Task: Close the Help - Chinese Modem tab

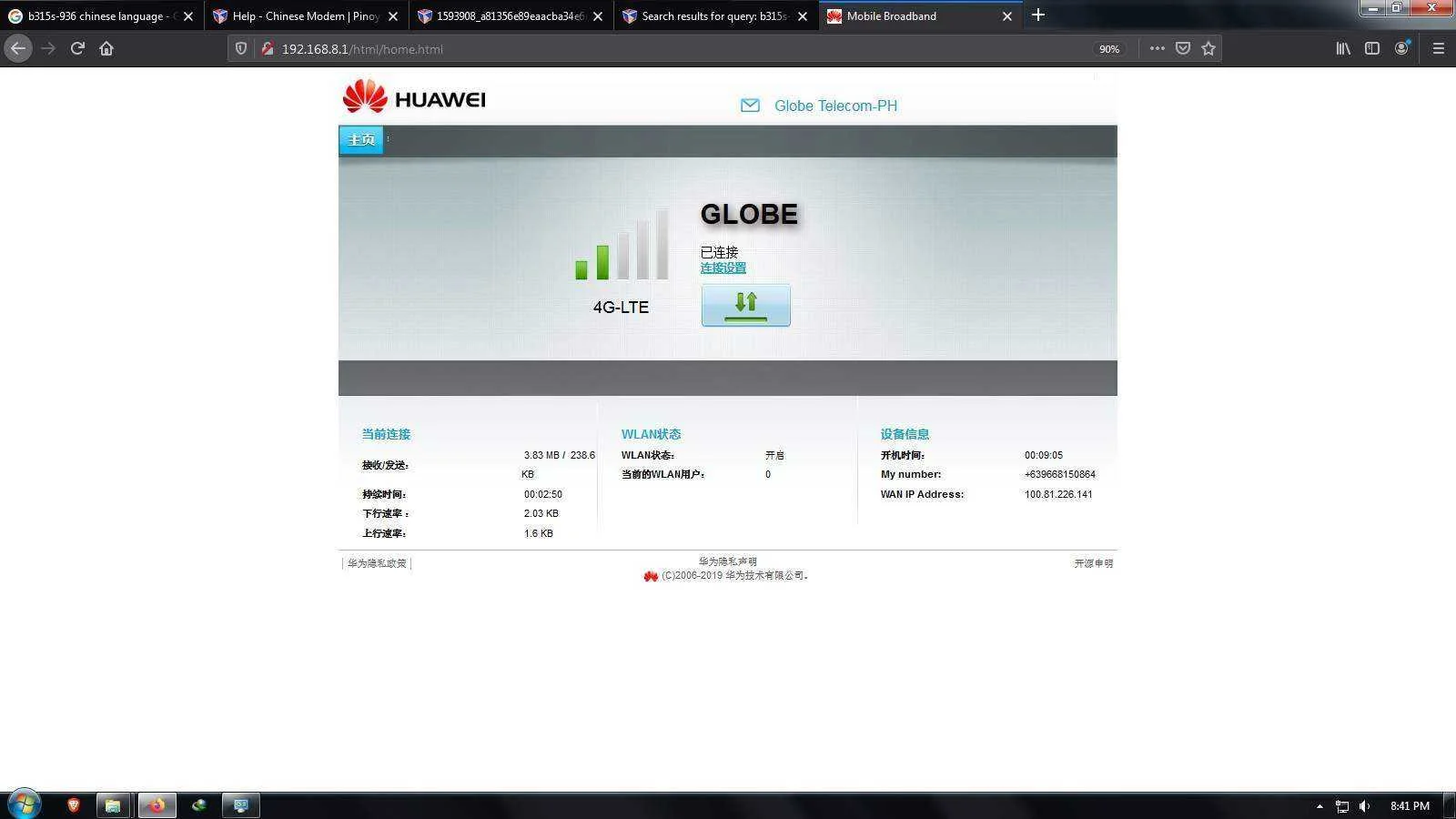Action: [393, 16]
